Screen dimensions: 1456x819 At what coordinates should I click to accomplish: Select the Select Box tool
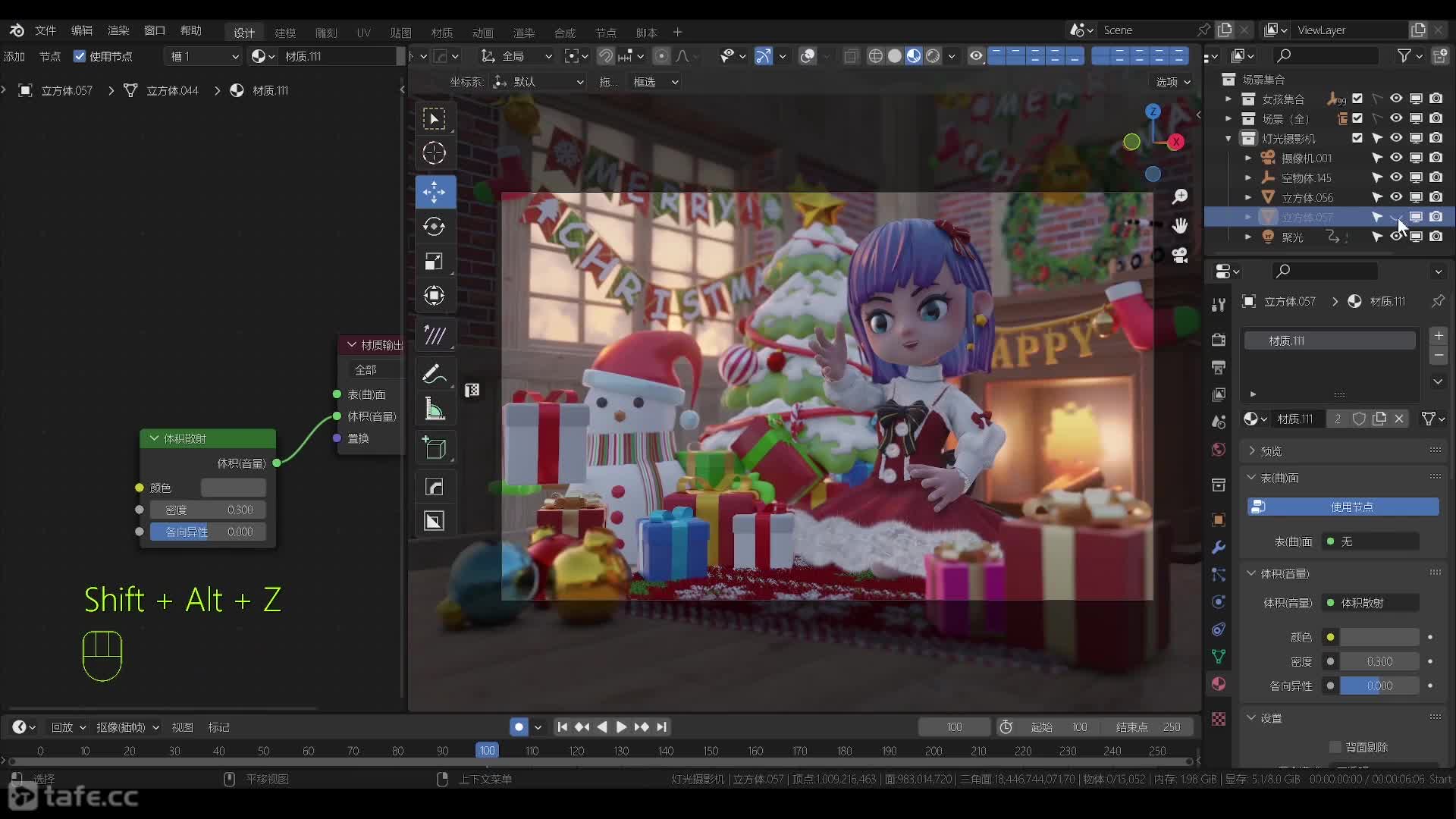pos(435,118)
